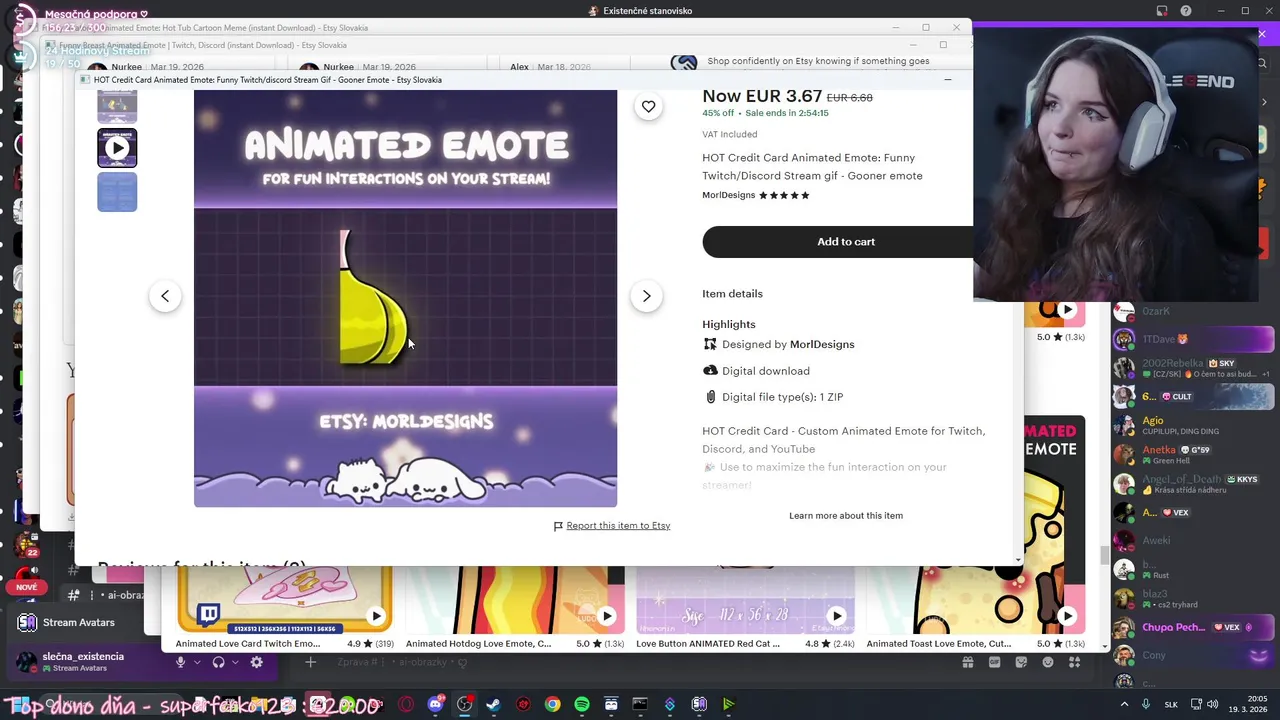Select member blaz3 in Discord member list

coord(1193,599)
